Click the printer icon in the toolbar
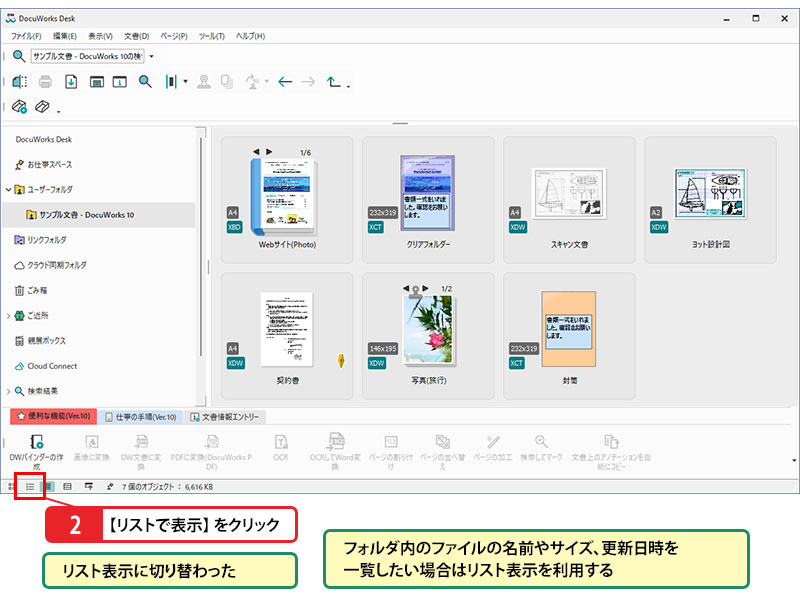 [45, 82]
